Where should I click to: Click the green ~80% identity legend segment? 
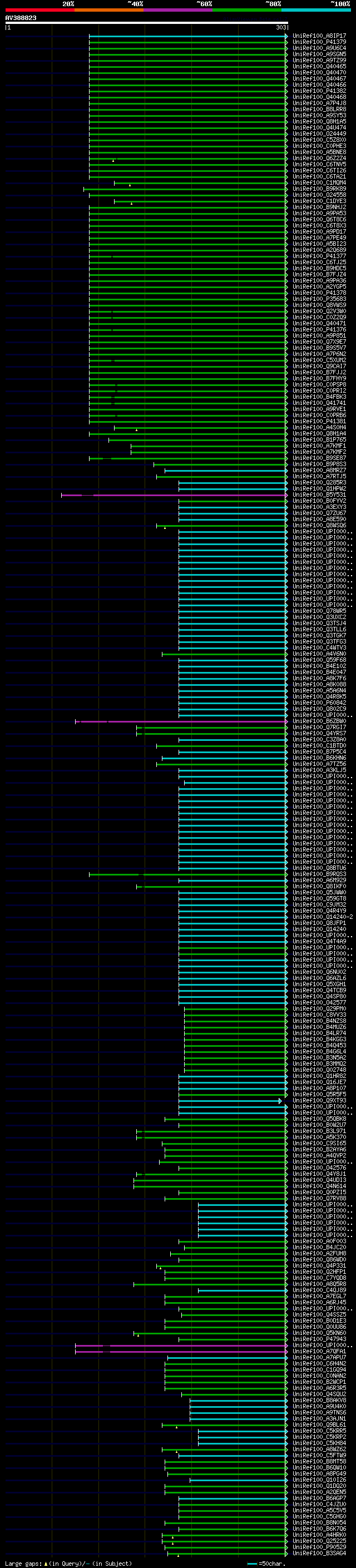[x=247, y=10]
